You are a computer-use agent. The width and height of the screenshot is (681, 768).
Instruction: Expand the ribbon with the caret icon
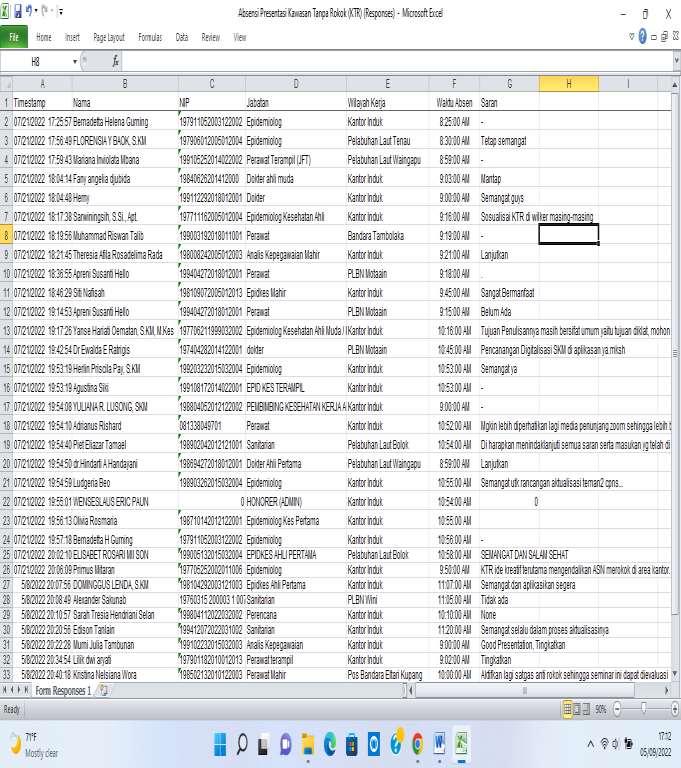(632, 36)
